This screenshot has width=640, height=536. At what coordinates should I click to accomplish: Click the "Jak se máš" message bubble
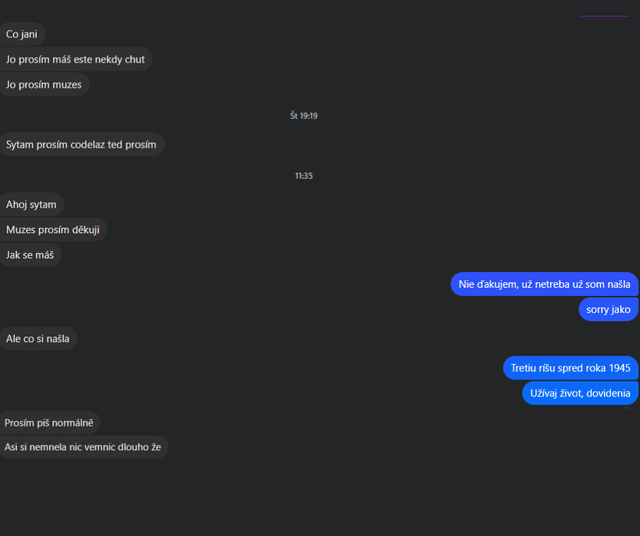(x=30, y=255)
